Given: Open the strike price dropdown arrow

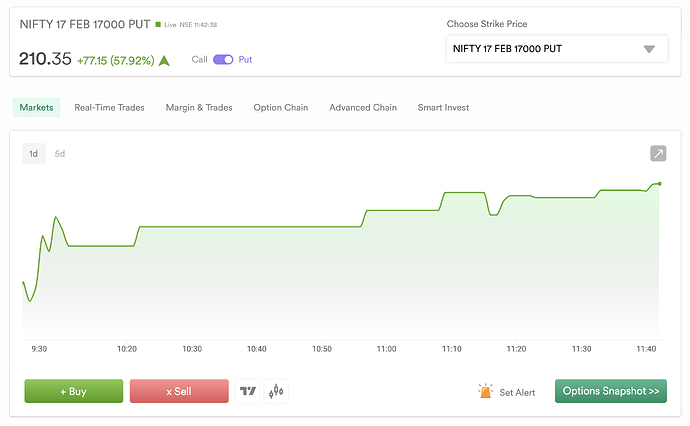Looking at the screenshot, I should [x=649, y=49].
